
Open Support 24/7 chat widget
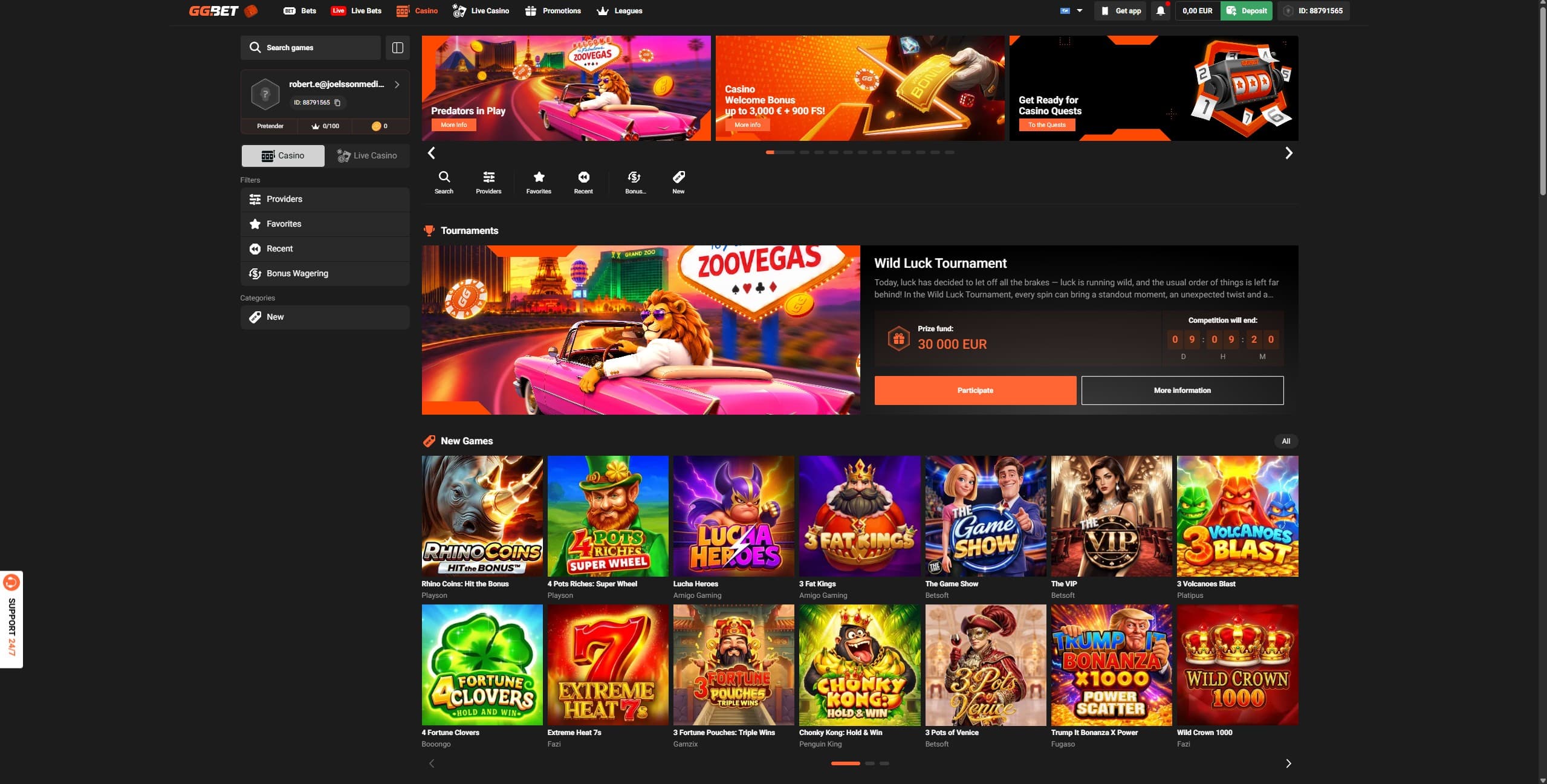pos(11,619)
